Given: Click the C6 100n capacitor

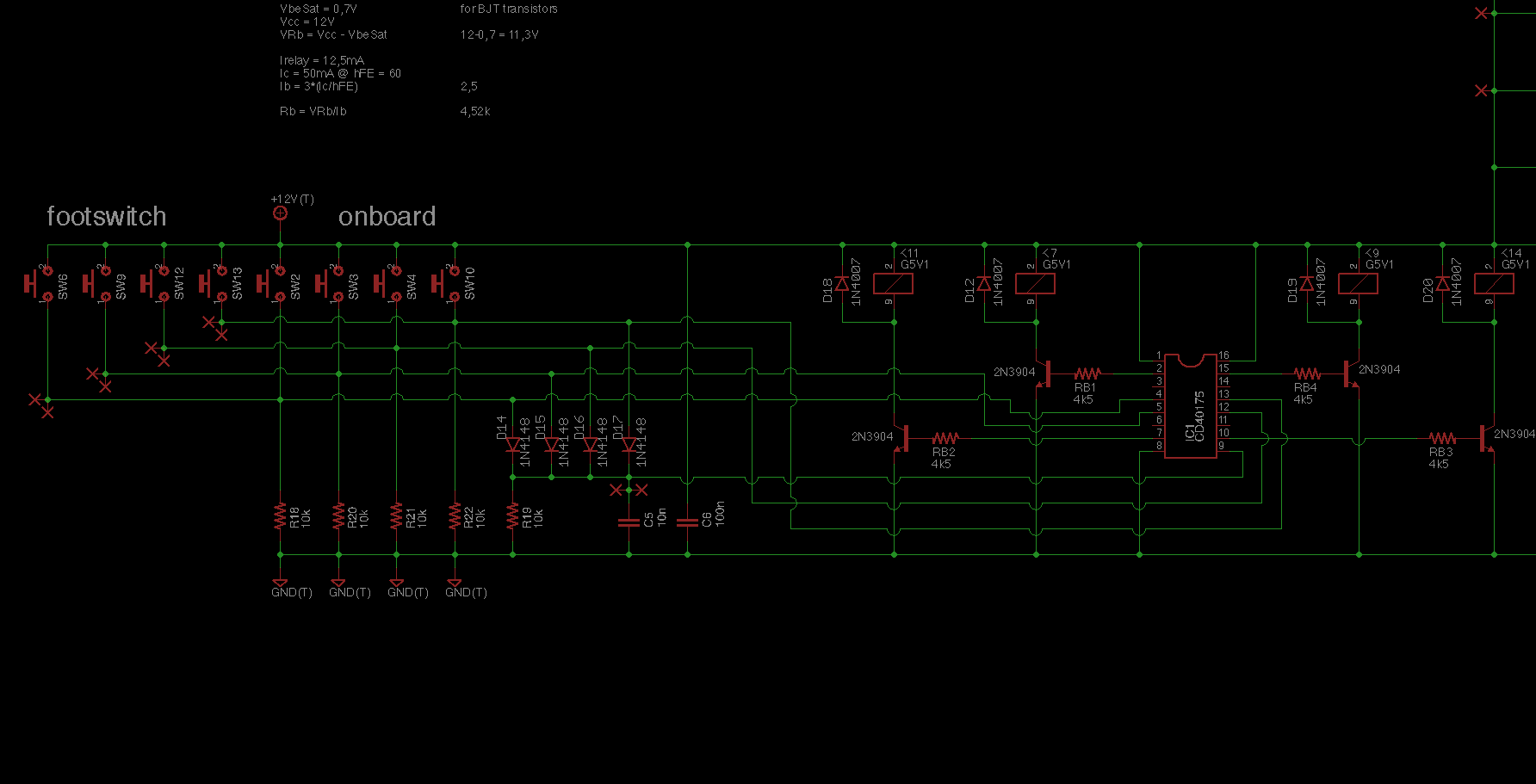Looking at the screenshot, I should click(687, 522).
